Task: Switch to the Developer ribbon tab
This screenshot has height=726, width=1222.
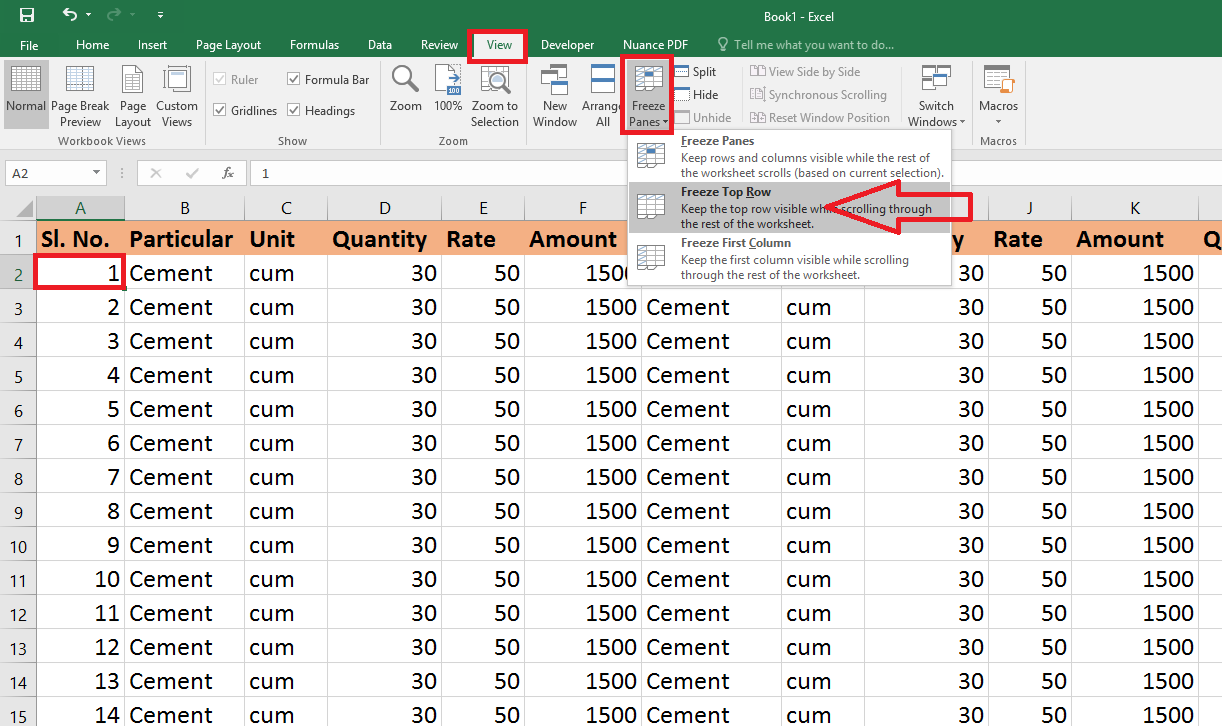Action: coord(567,45)
